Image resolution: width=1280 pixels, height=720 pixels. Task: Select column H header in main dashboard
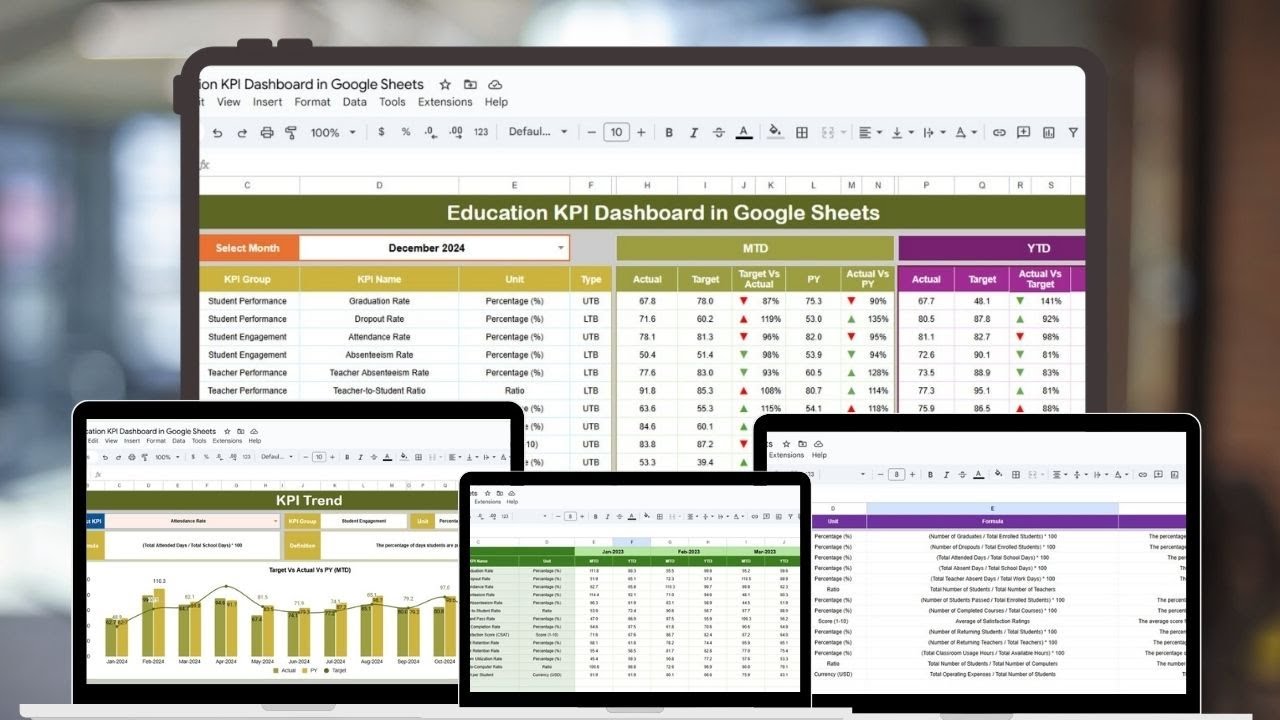(x=646, y=185)
